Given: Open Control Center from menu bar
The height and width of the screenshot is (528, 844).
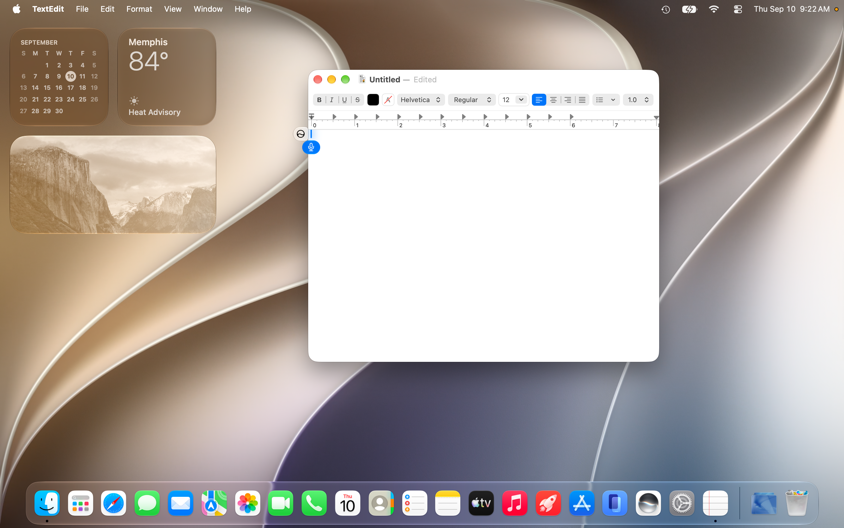Looking at the screenshot, I should pyautogui.click(x=738, y=9).
